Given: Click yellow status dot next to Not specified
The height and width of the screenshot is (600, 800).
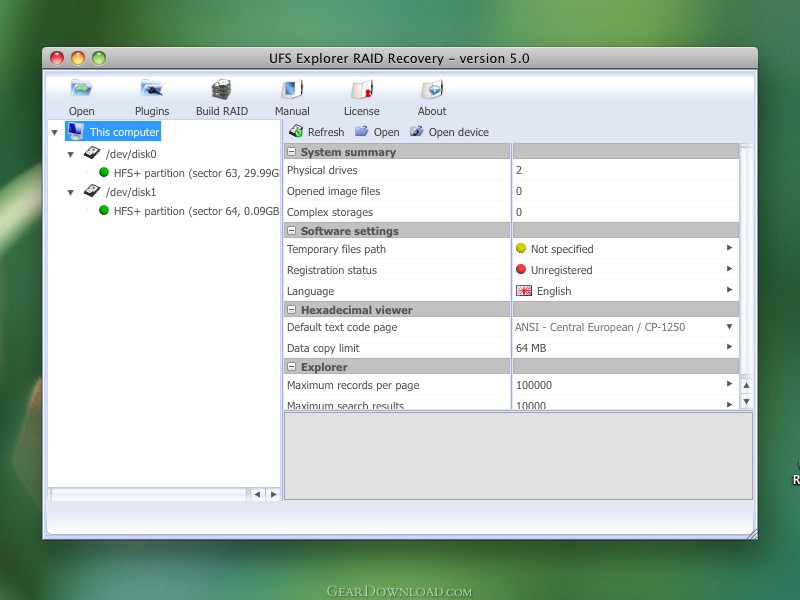Looking at the screenshot, I should pyautogui.click(x=521, y=248).
